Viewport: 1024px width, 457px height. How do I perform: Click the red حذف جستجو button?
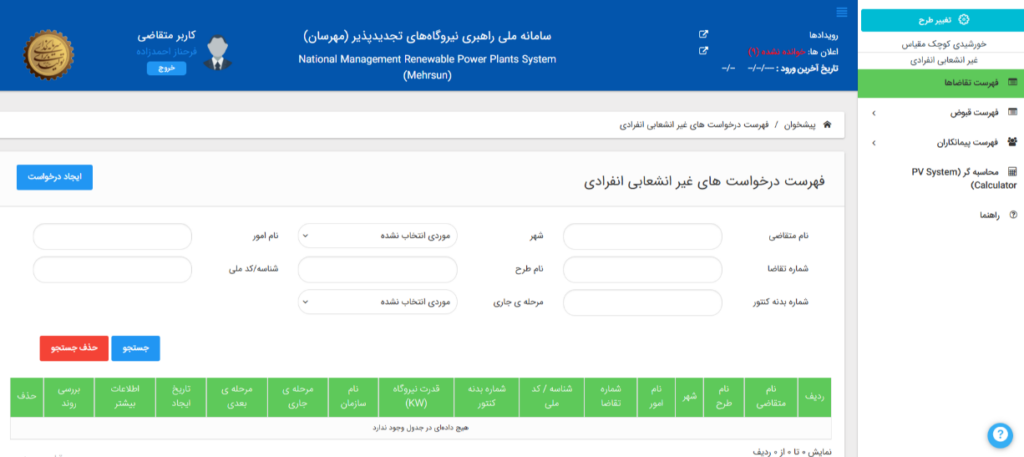pos(74,349)
